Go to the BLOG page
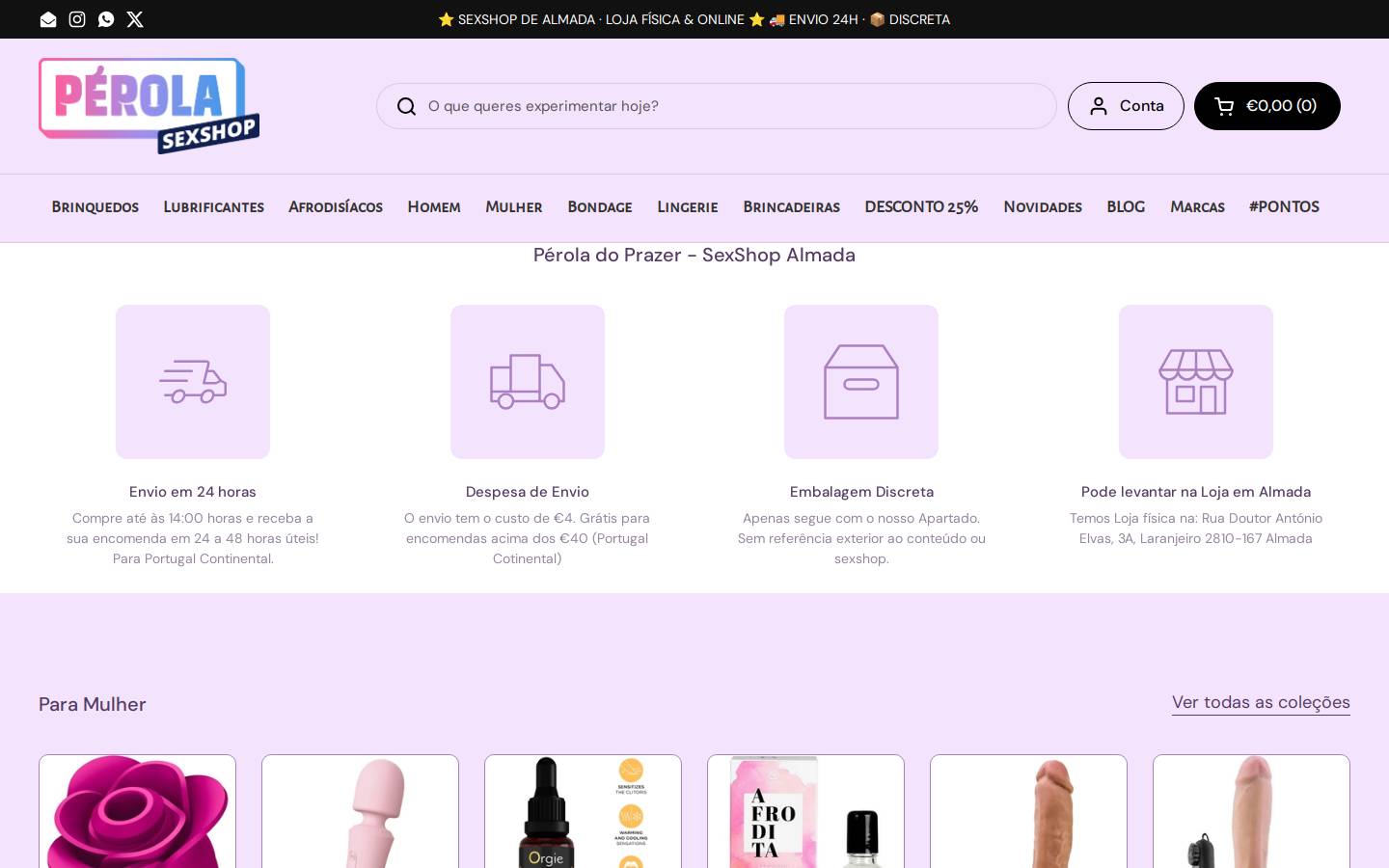 1126,207
